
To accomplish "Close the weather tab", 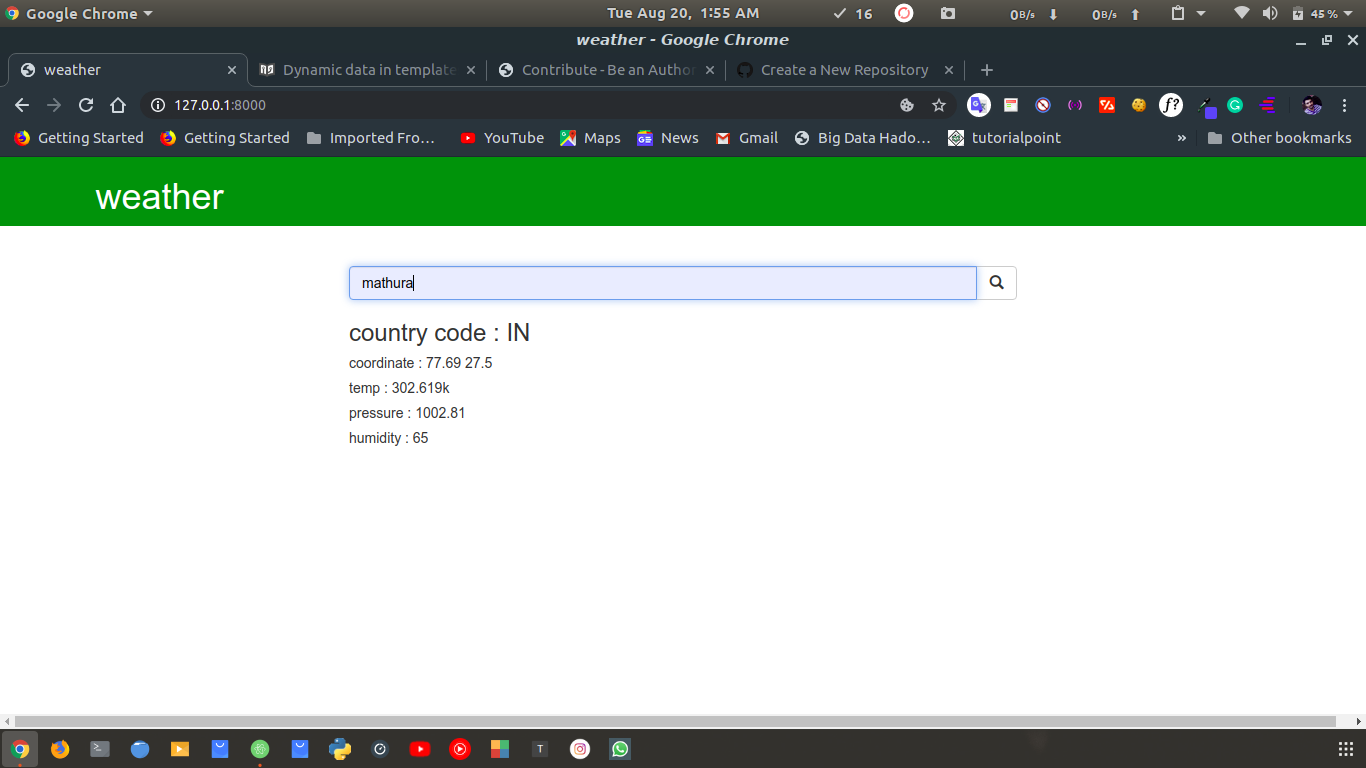I will pos(232,70).
